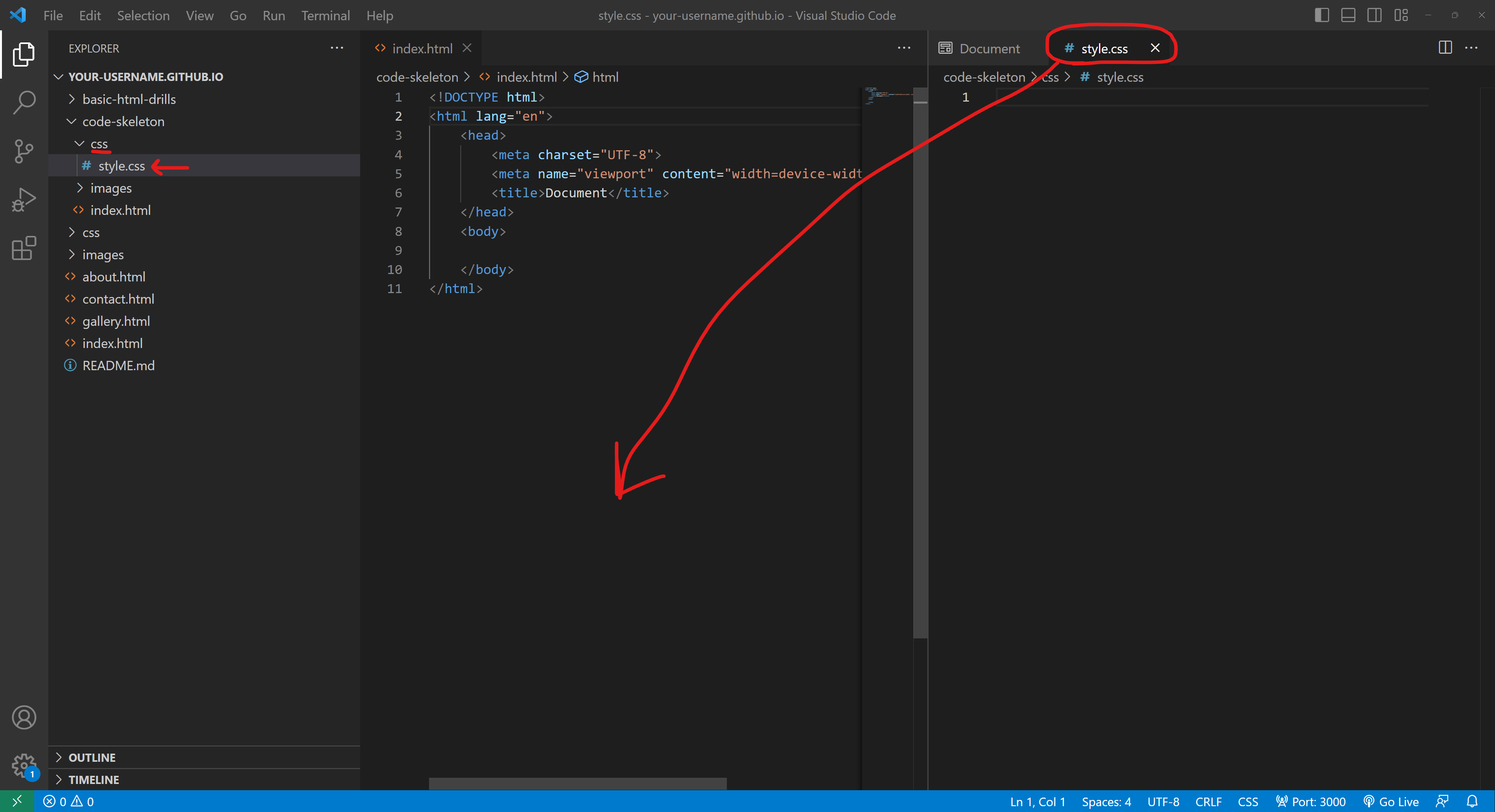The width and height of the screenshot is (1495, 812).
Task: Expand the root-level images folder
Action: [204, 254]
